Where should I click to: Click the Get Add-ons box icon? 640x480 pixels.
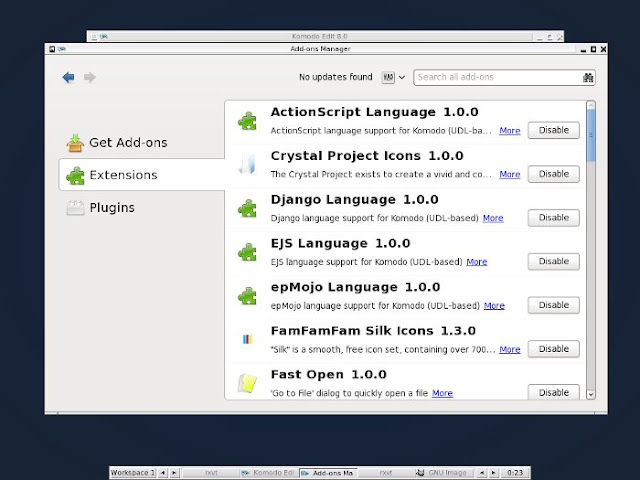[x=75, y=143]
